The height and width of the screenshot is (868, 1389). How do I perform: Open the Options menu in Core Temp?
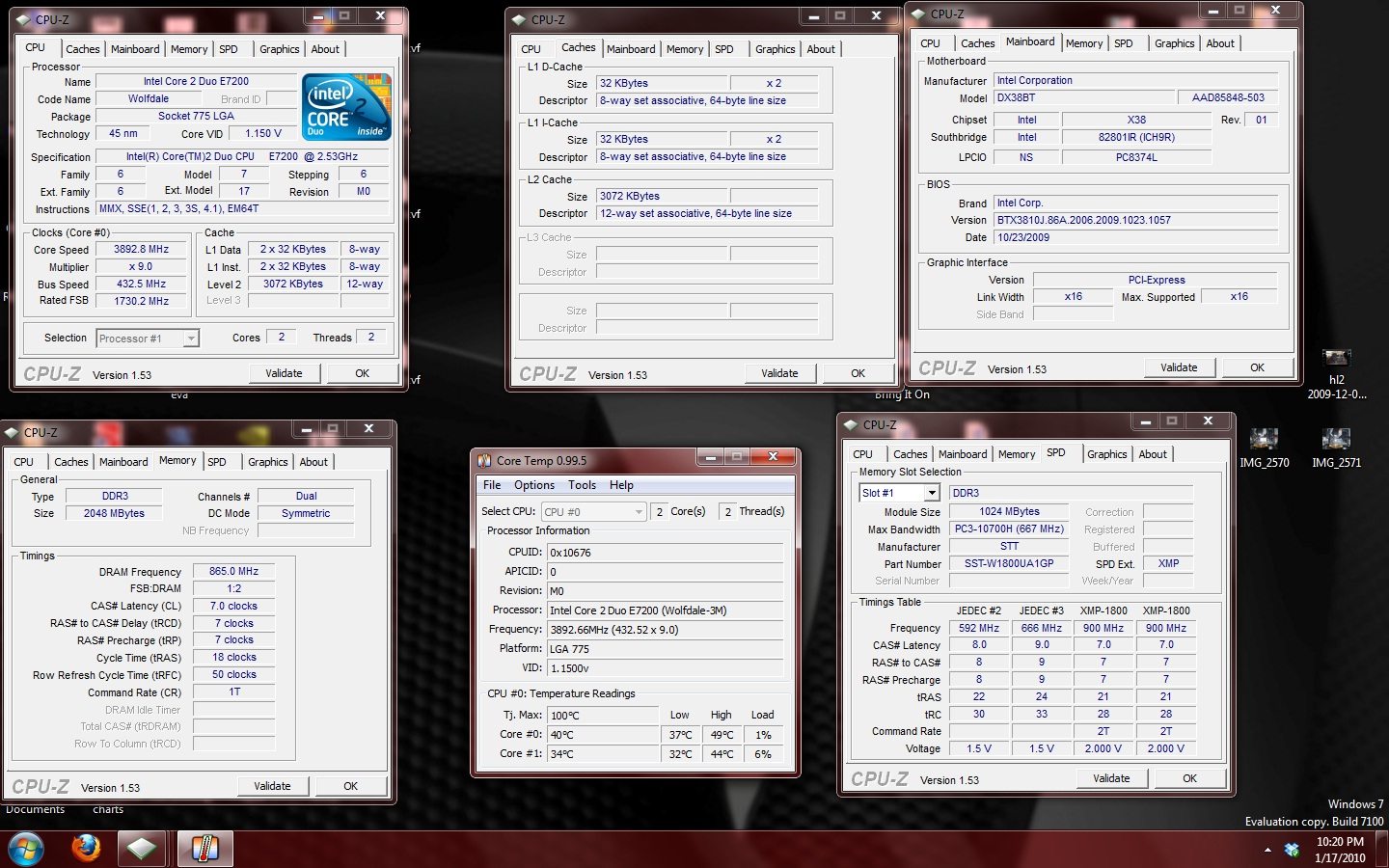pos(533,485)
